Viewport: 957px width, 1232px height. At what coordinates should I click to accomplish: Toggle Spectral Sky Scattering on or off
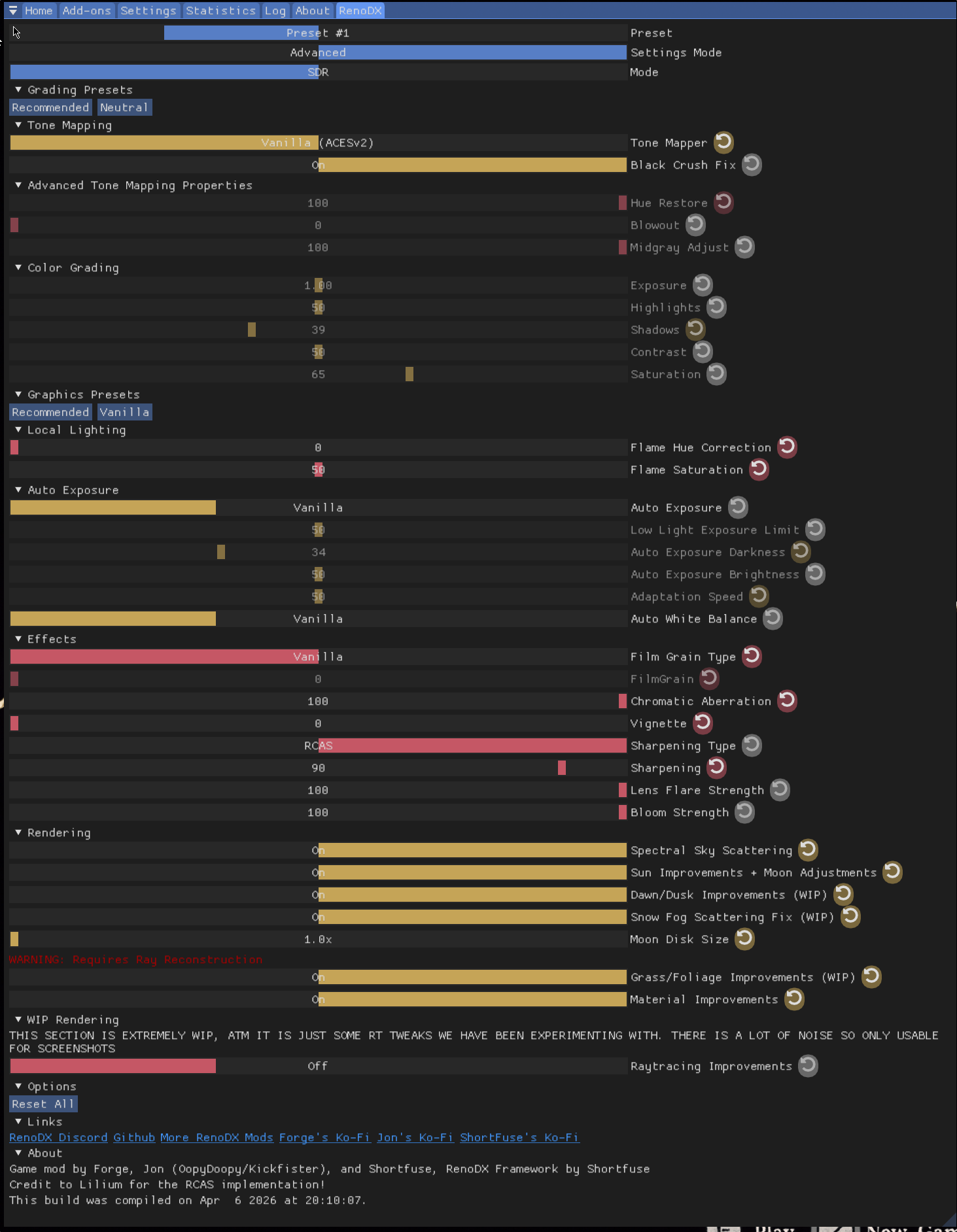click(x=318, y=850)
